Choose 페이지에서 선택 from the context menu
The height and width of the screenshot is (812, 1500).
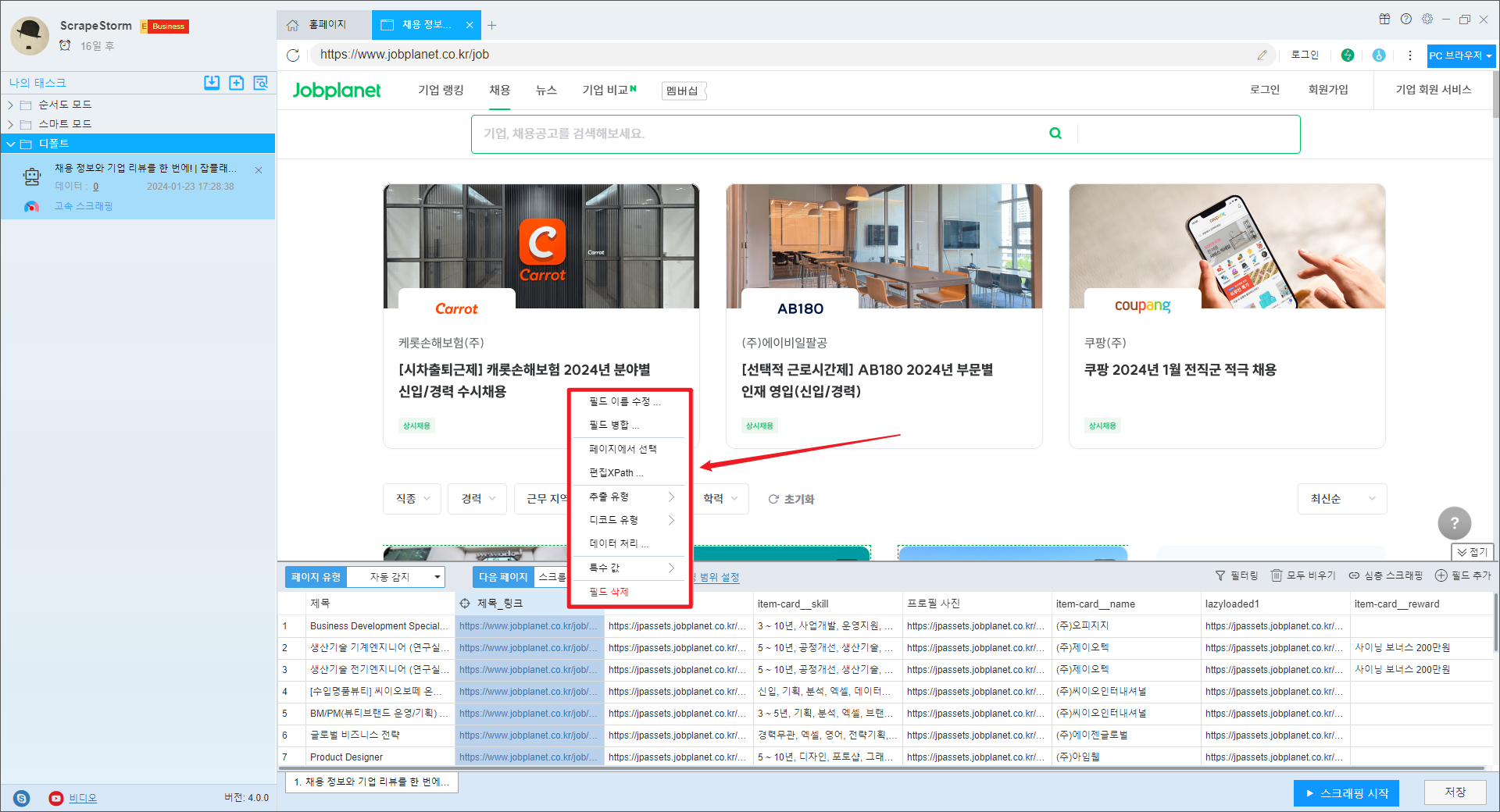(x=629, y=449)
